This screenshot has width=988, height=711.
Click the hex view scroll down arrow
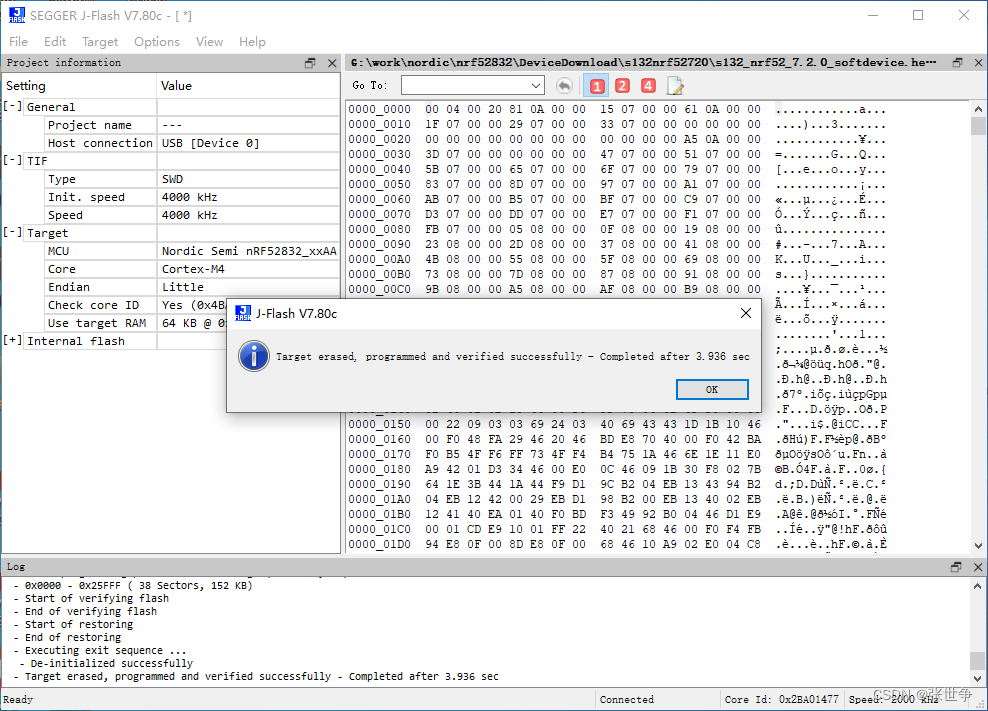tap(978, 546)
